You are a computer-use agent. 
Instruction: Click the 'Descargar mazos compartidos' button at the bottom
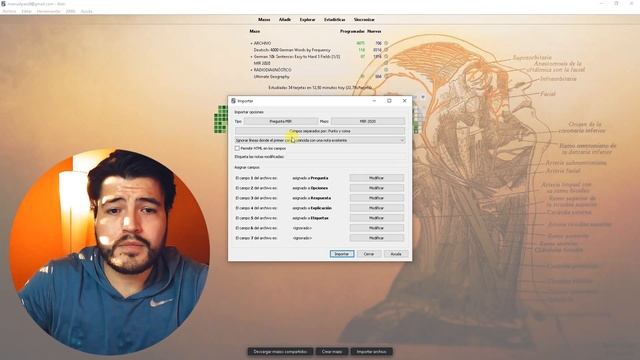[x=280, y=351]
